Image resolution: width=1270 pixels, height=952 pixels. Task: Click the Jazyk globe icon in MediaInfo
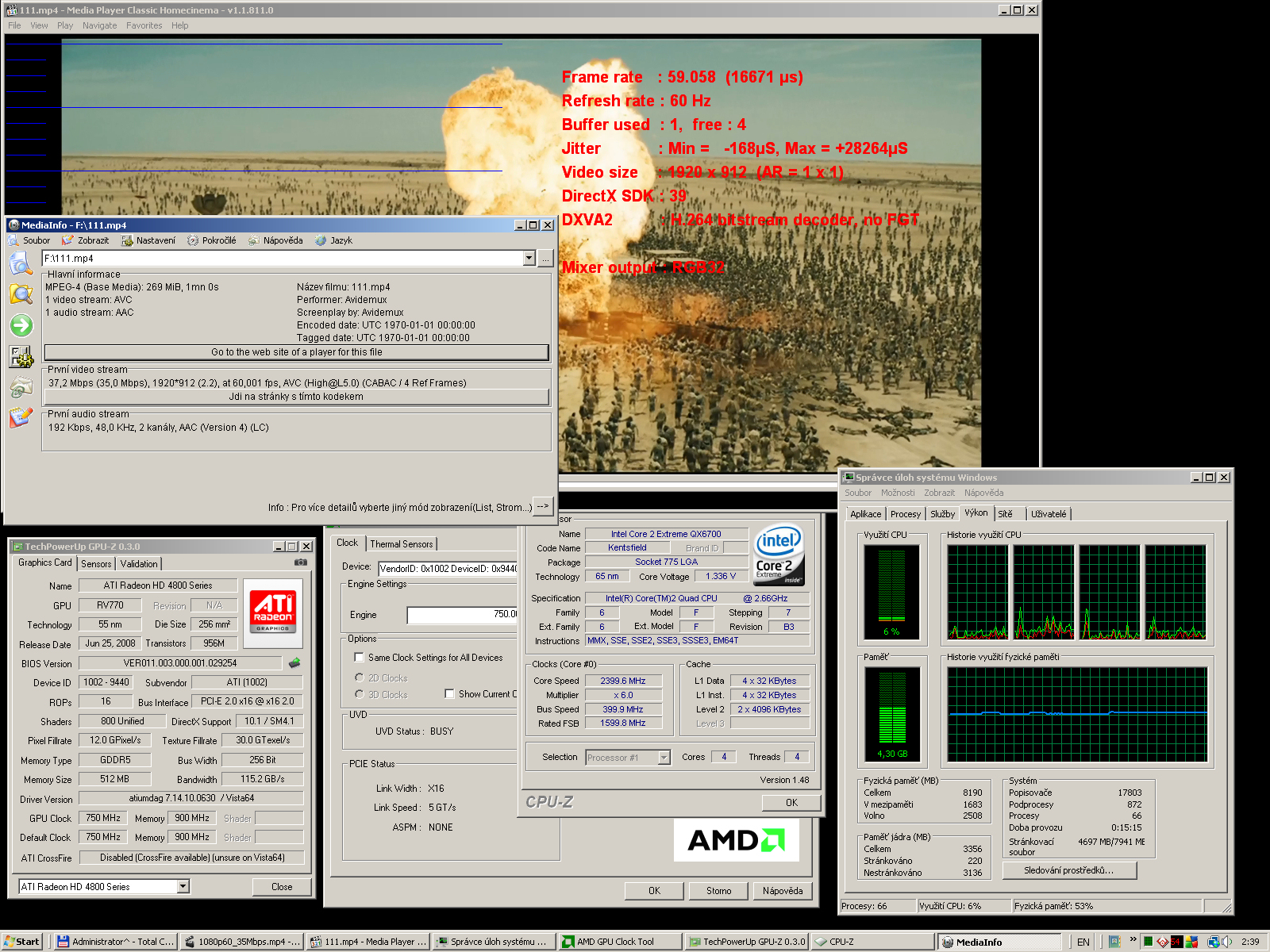321,240
